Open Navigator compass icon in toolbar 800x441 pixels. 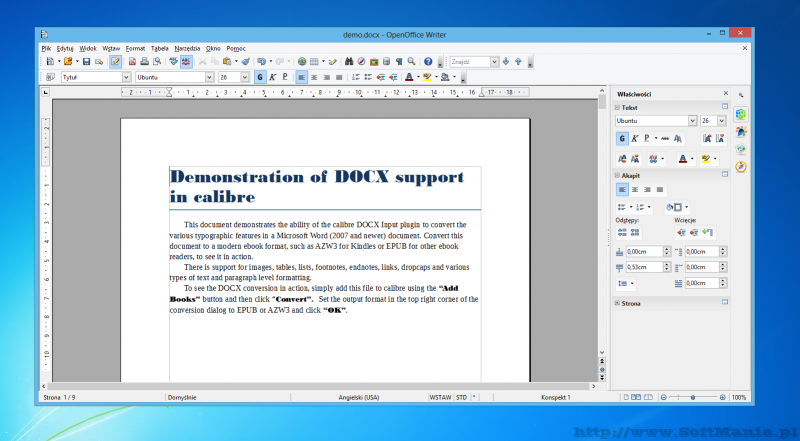[x=361, y=62]
